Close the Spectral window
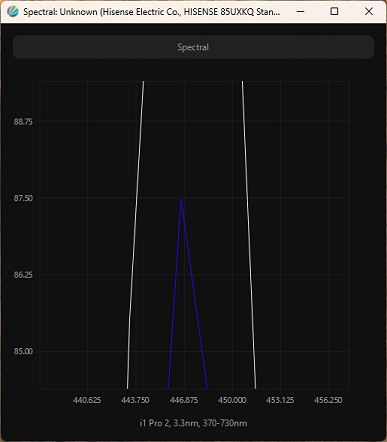Image resolution: width=387 pixels, height=442 pixels. coord(369,12)
